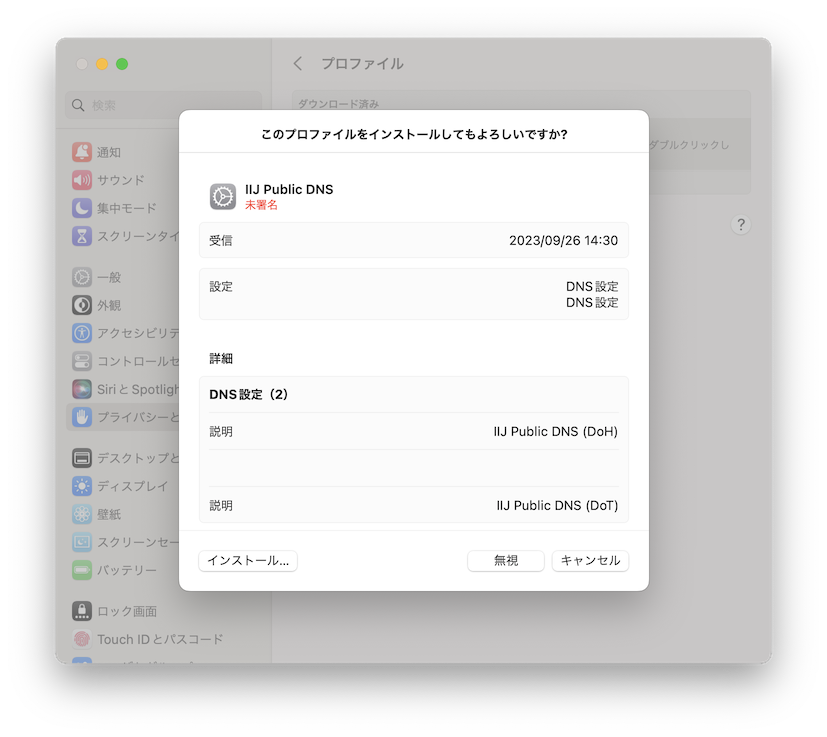827x737 pixels.
Task: Click the Screen Saver icon
Action: click(x=82, y=542)
